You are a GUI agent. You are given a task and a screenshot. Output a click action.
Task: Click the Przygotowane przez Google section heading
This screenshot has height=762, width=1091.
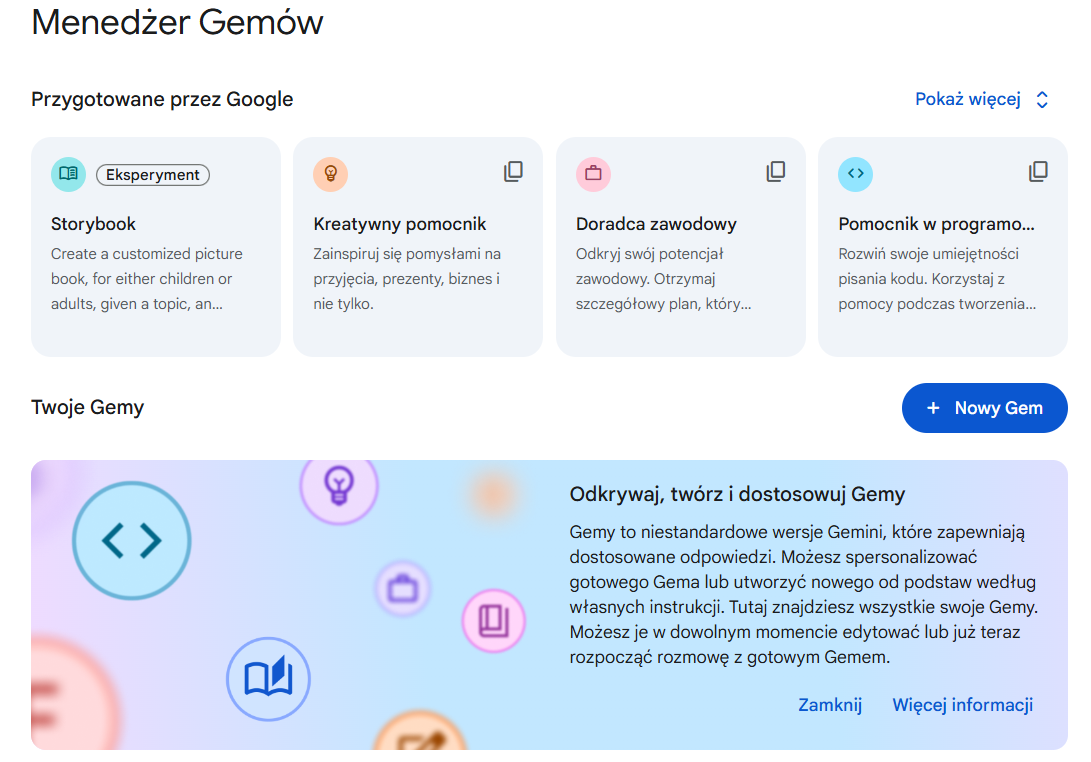(x=162, y=100)
